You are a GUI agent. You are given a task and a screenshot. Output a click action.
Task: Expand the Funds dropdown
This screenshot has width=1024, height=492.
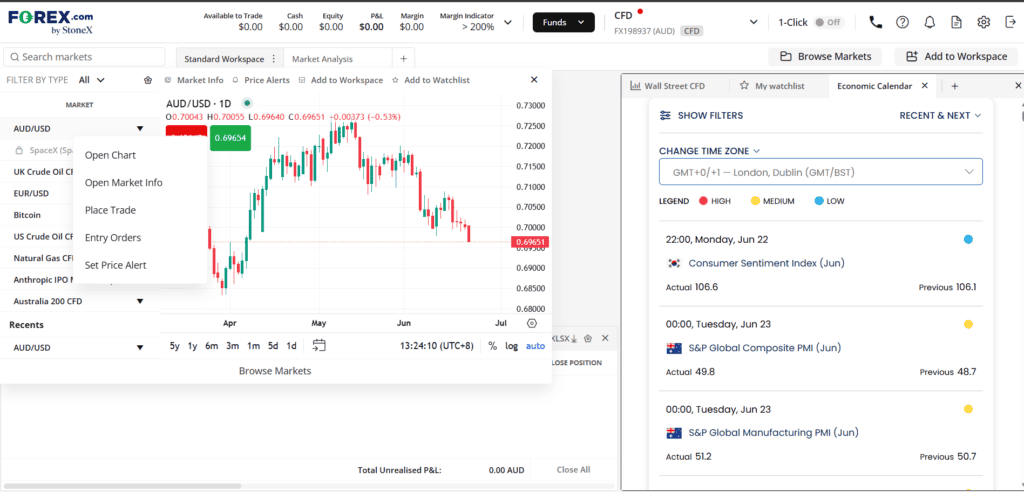[x=564, y=22]
